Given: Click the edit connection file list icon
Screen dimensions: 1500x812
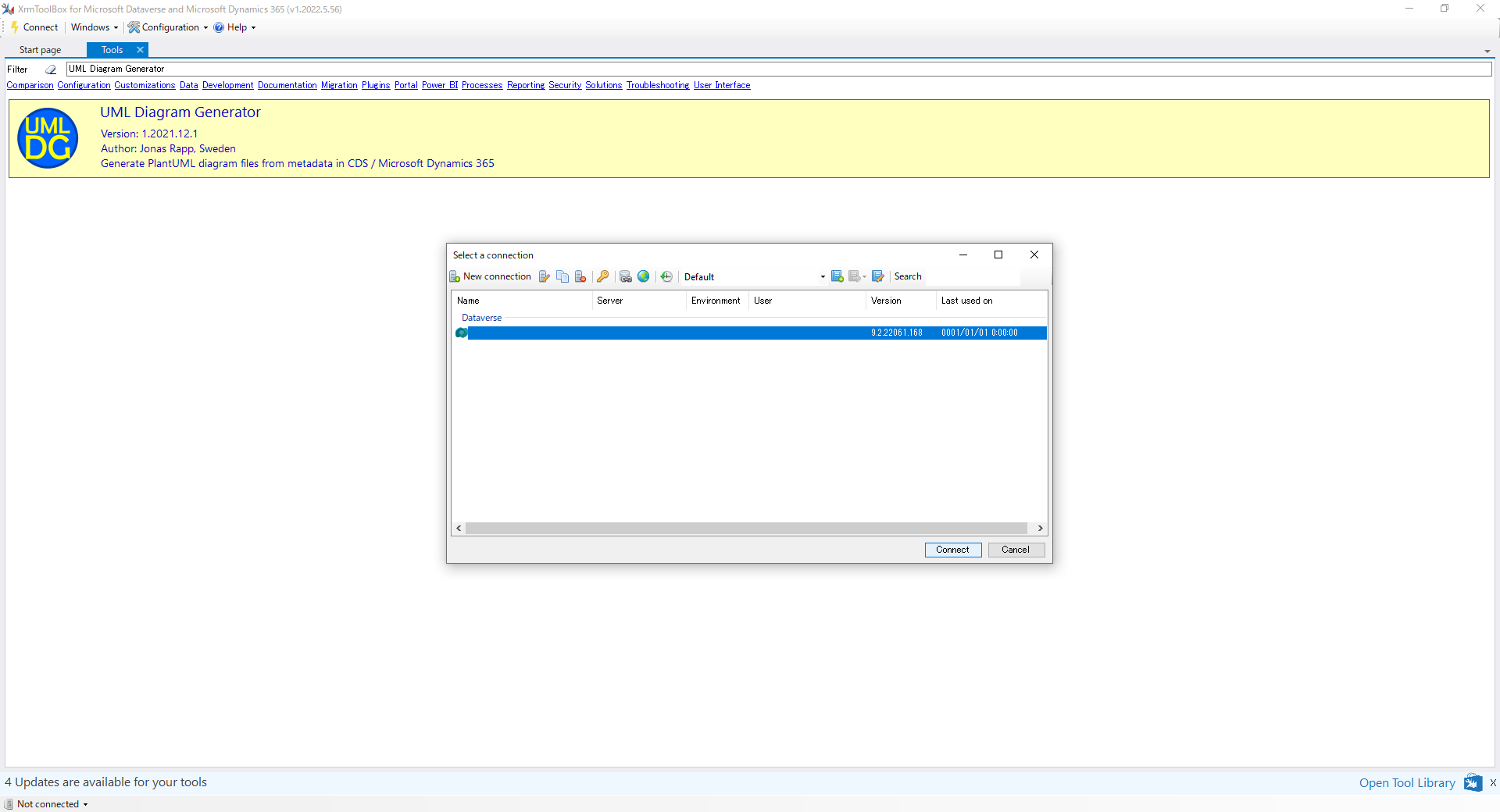Looking at the screenshot, I should pyautogui.click(x=878, y=276).
